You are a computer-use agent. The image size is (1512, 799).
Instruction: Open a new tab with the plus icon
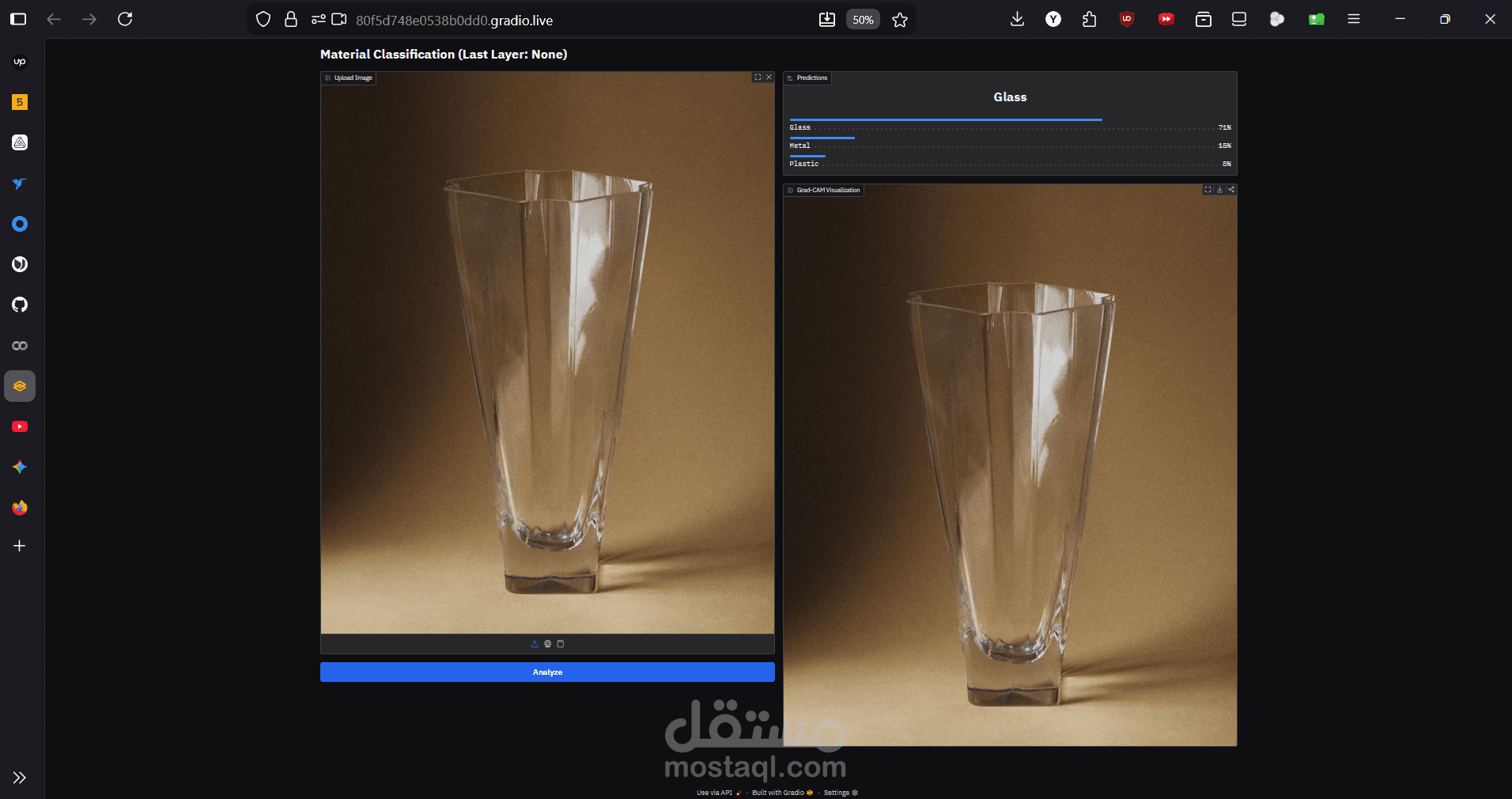(20, 546)
